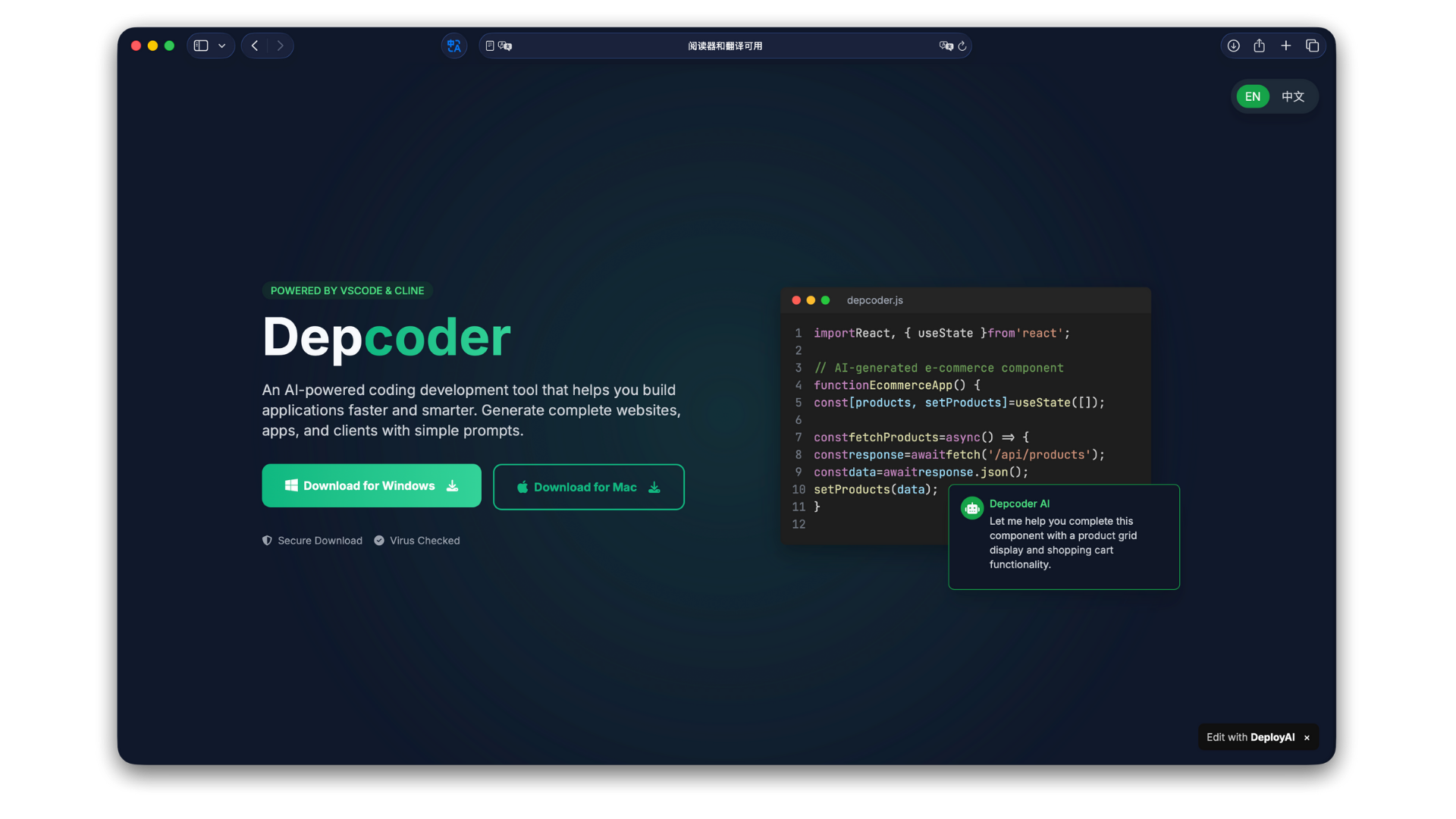Click the address bar text field
The image size is (1456, 819).
(x=724, y=45)
